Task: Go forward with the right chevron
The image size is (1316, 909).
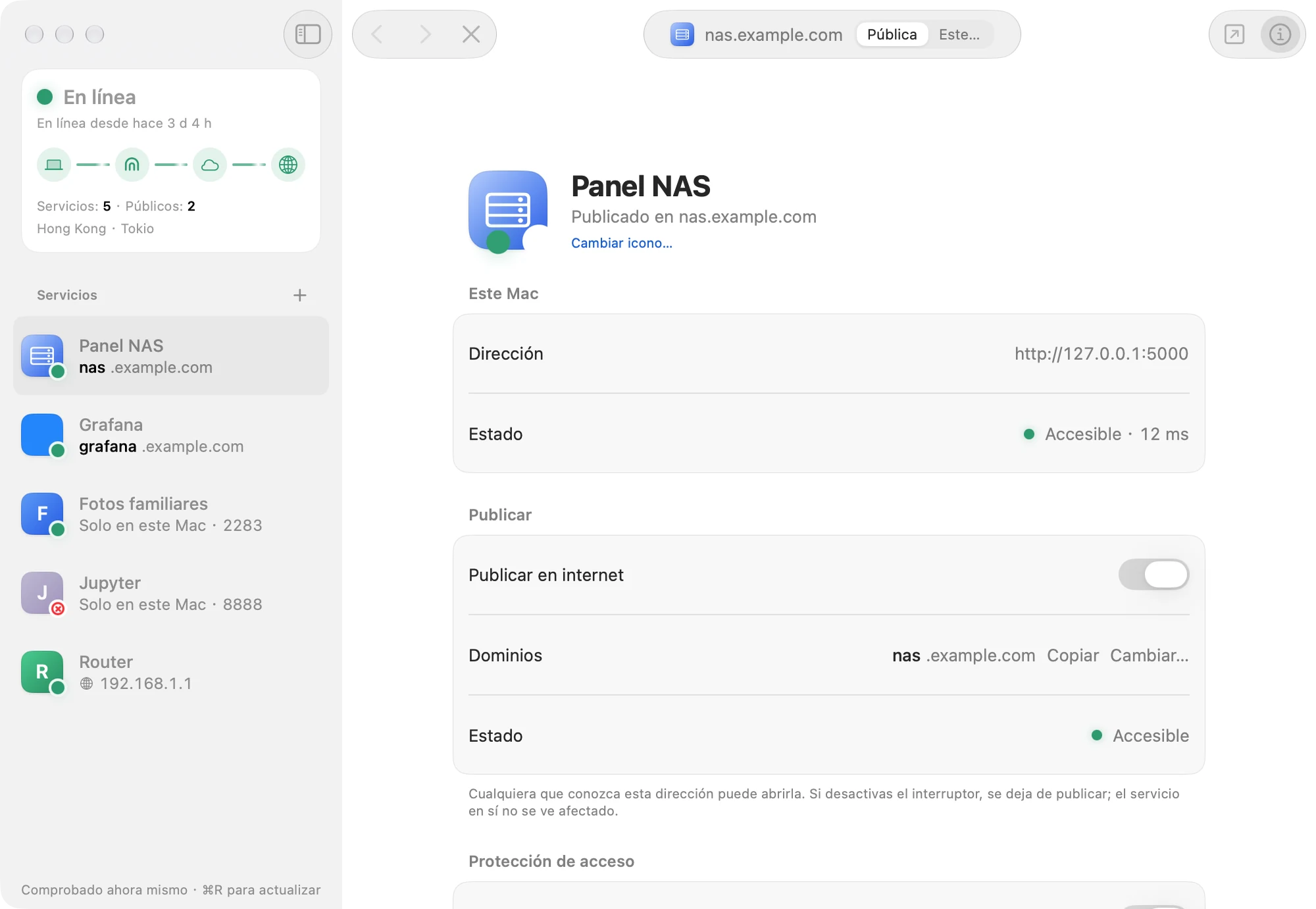Action: tap(424, 34)
